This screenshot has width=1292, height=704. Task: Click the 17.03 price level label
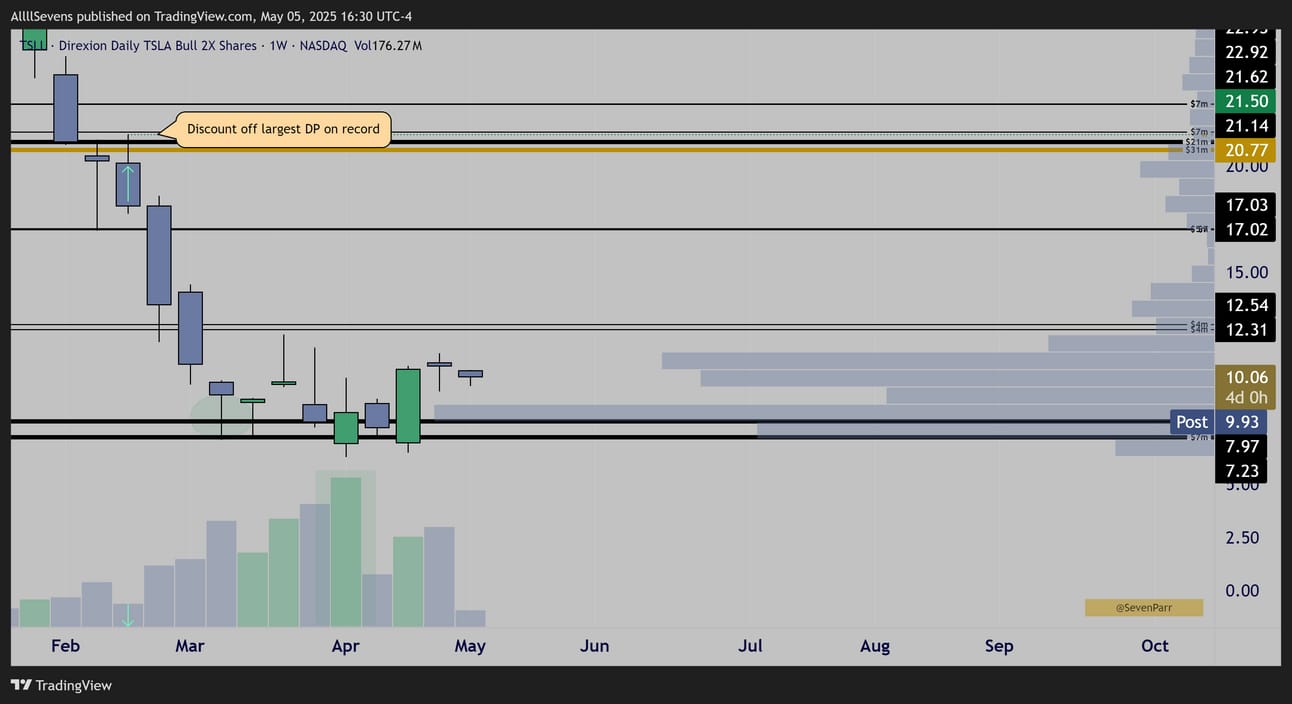pos(1245,205)
